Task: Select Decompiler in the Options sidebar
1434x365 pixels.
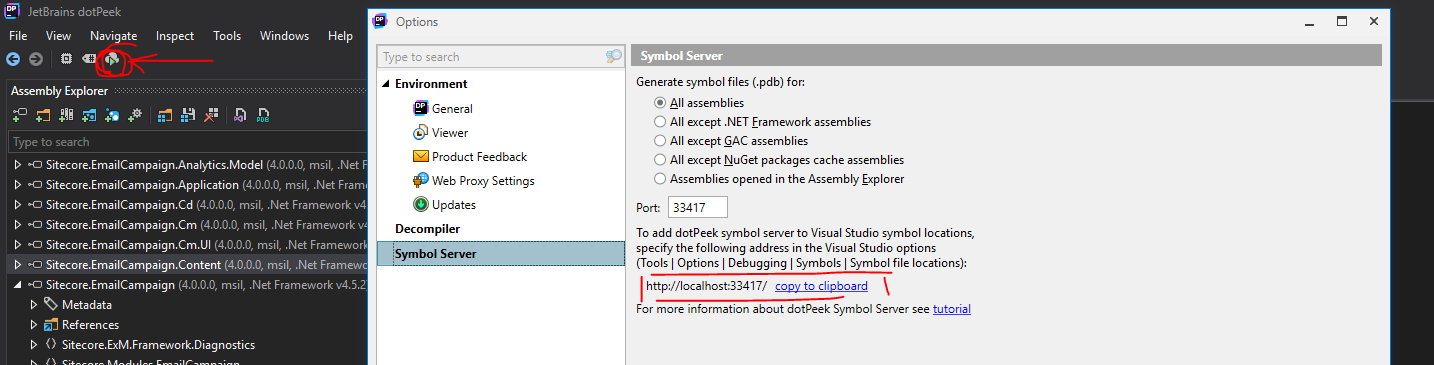Action: tap(427, 229)
